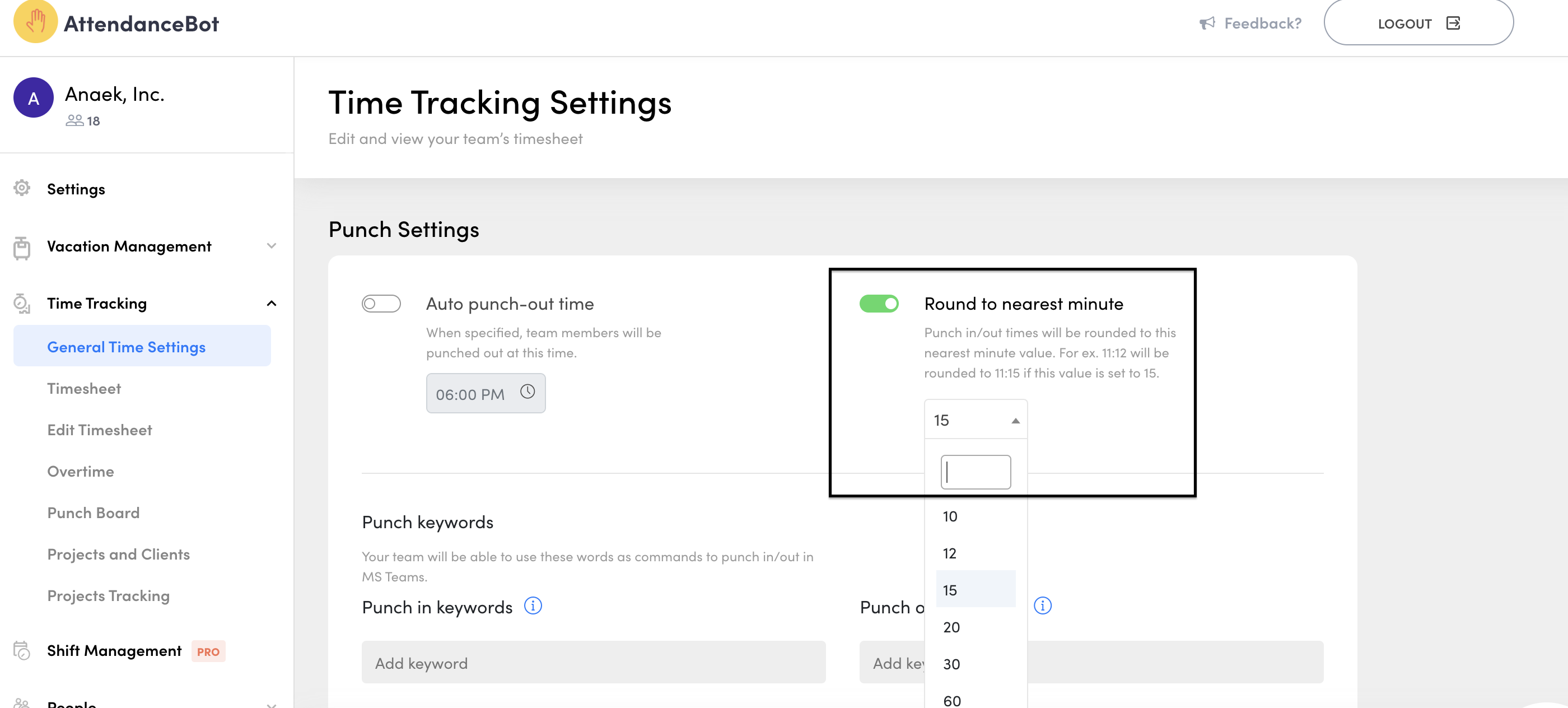Click the clock icon in the 06:00 PM field

(527, 392)
